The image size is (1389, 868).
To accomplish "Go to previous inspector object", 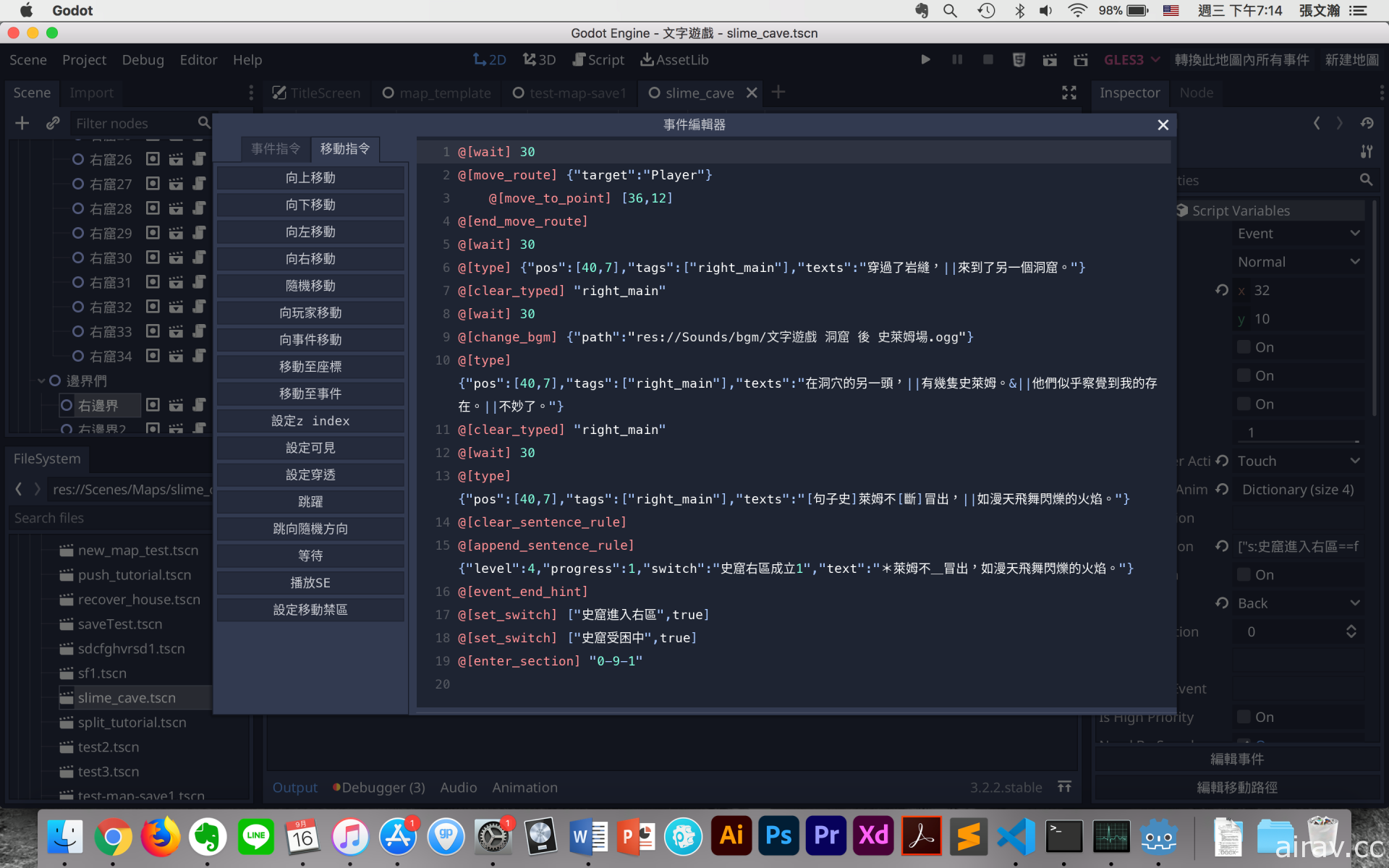I will tap(1317, 123).
